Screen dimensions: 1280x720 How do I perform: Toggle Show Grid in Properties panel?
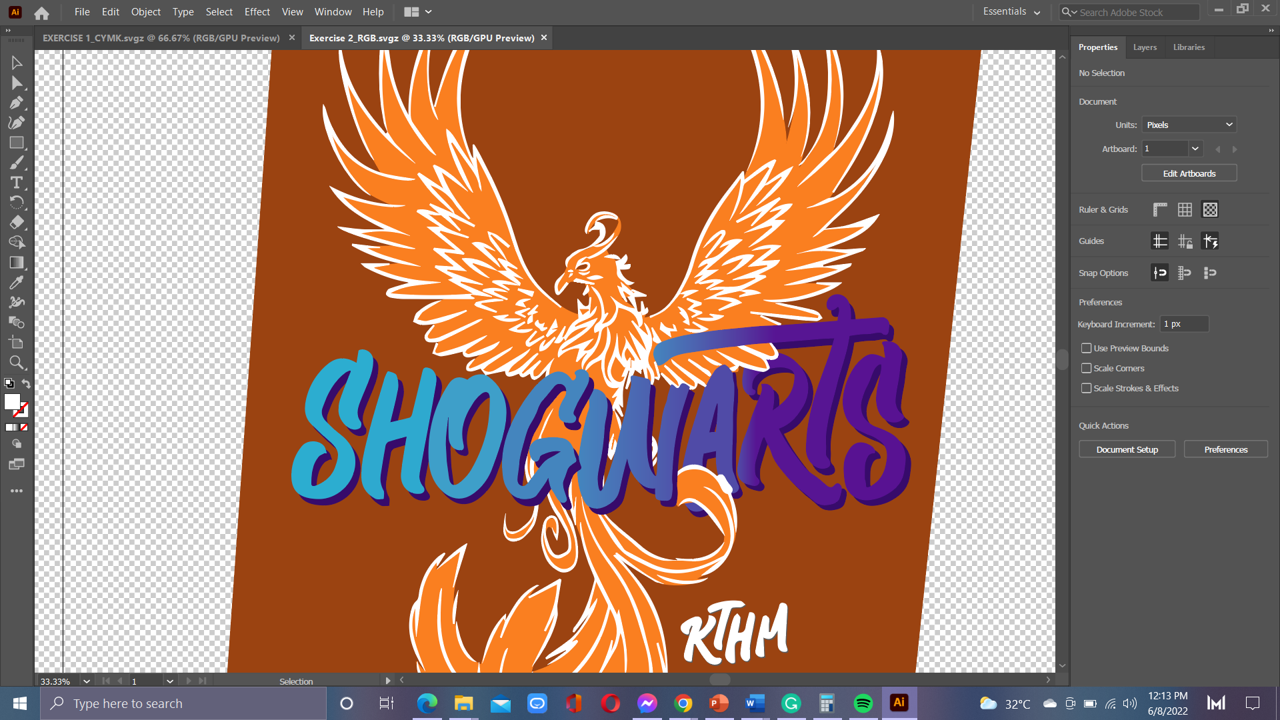pyautogui.click(x=1185, y=210)
